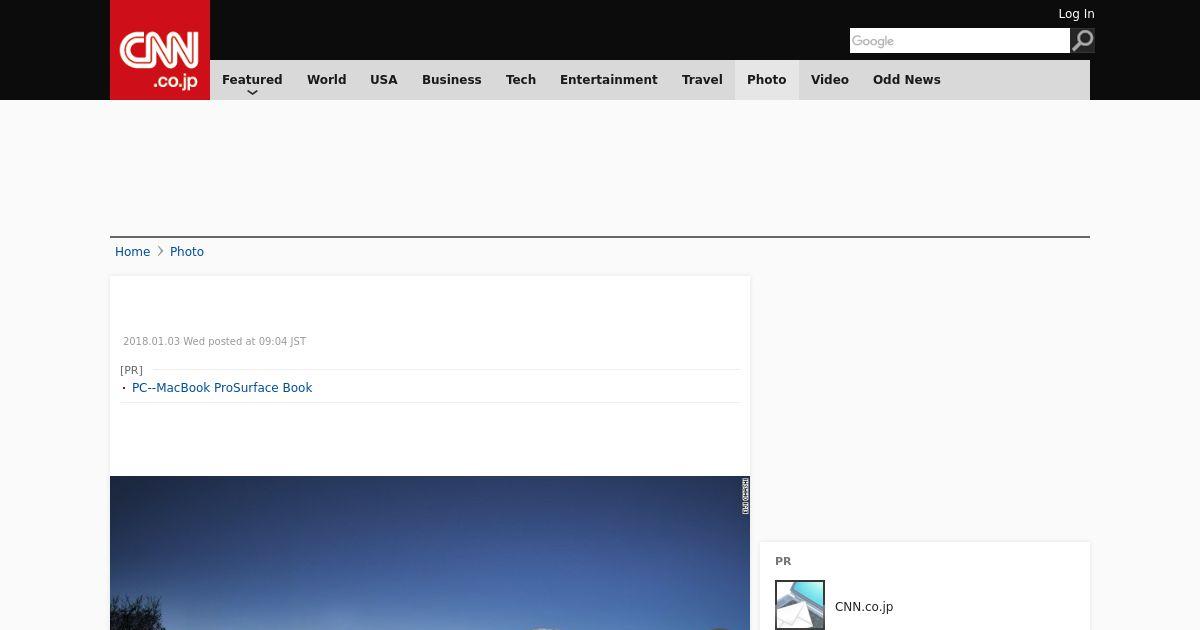Go to the Video section
This screenshot has height=630, width=1200.
(x=830, y=80)
